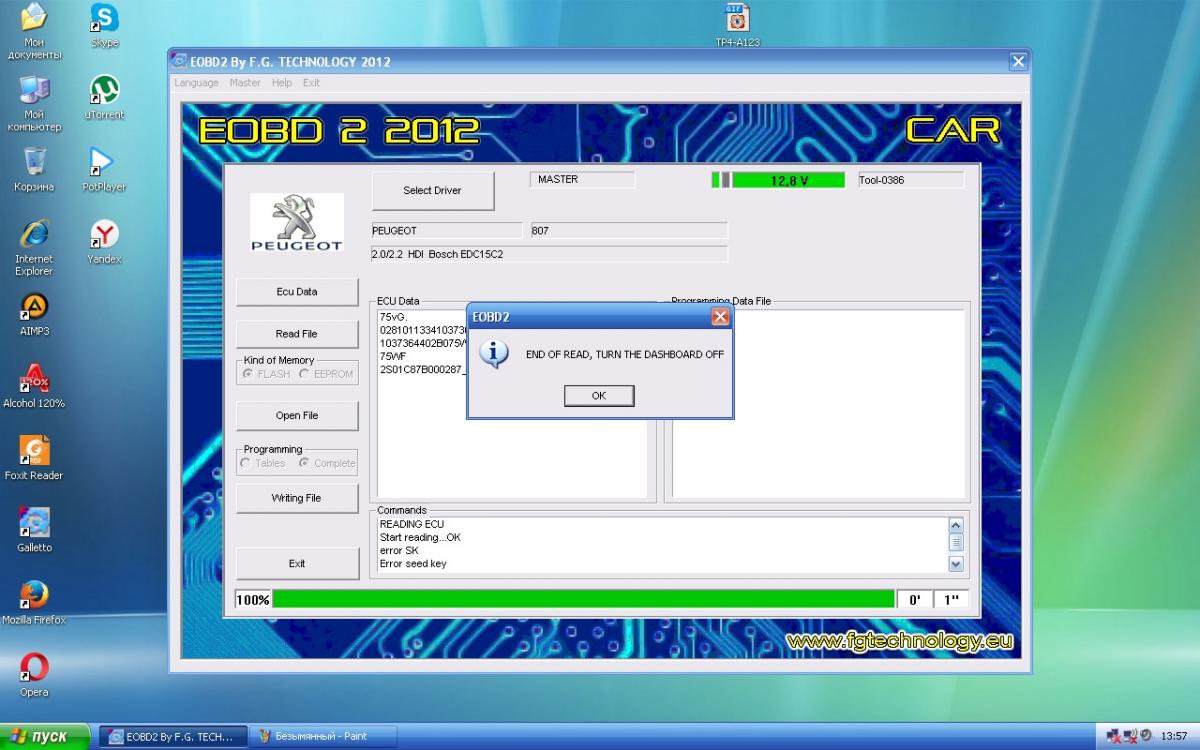Click the system tray clock 13:57
Image resolution: width=1200 pixels, height=750 pixels.
(1175, 737)
